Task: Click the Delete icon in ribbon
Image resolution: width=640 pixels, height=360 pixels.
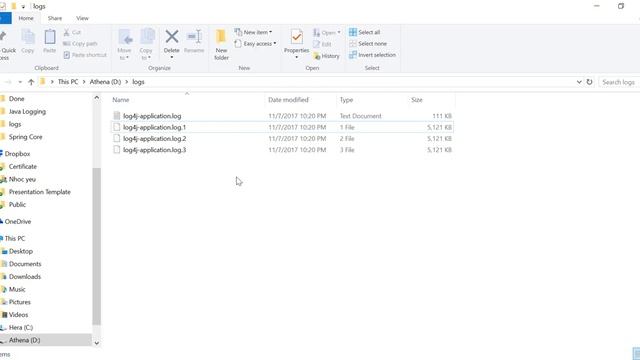Action: pyautogui.click(x=171, y=37)
